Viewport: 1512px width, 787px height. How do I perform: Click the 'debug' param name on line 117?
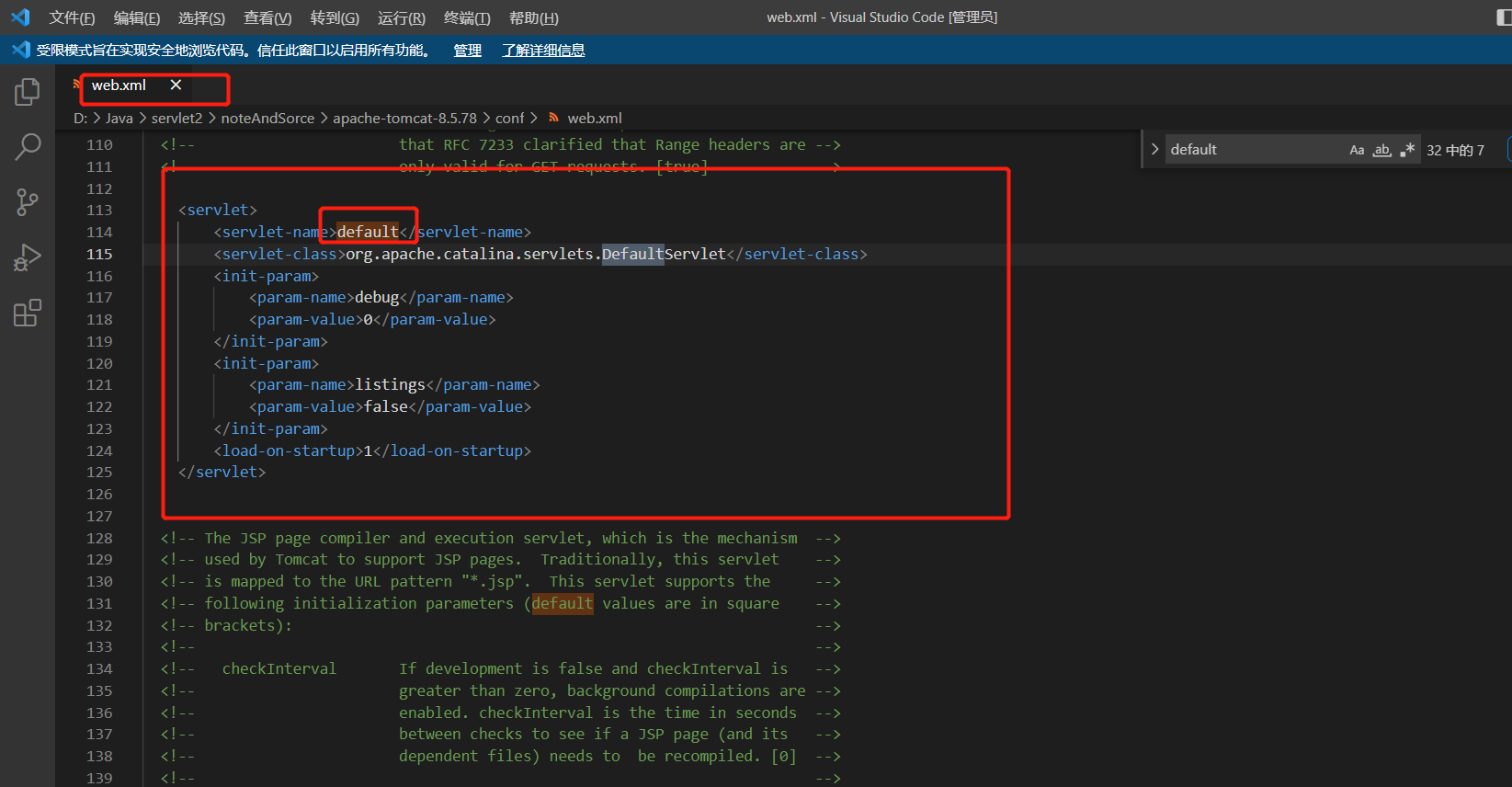point(377,297)
